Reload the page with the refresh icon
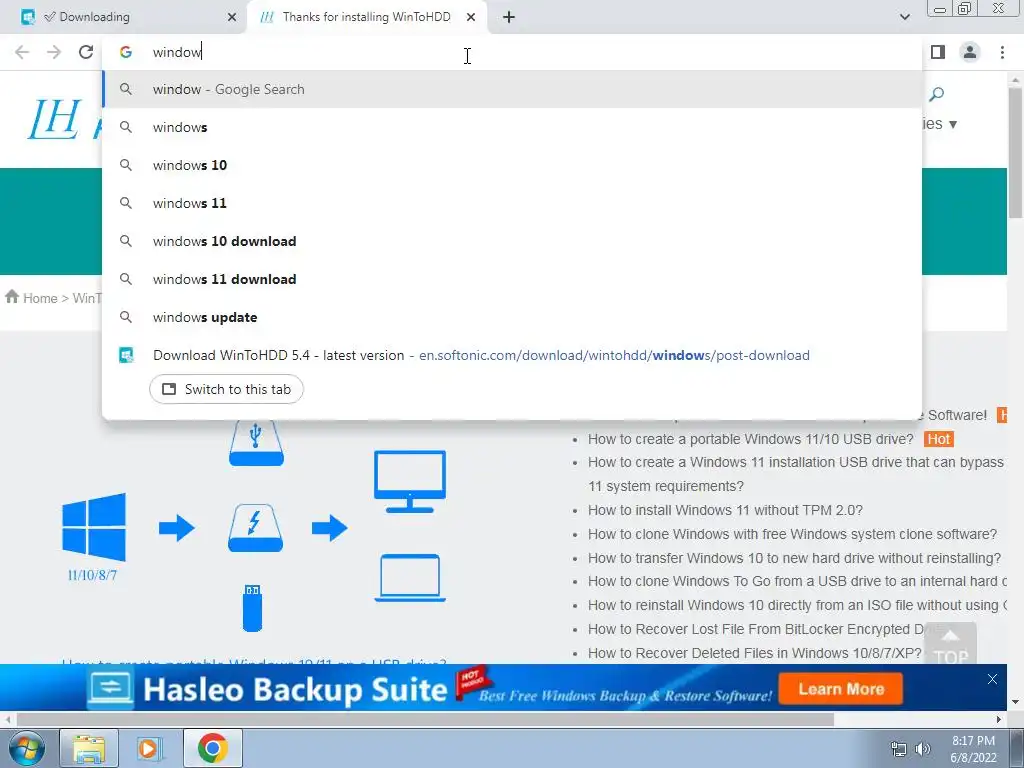The width and height of the screenshot is (1024, 768). click(x=86, y=52)
